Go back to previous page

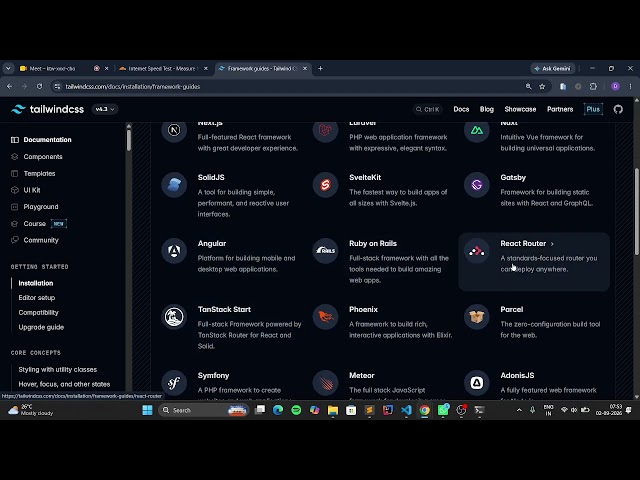point(9,87)
